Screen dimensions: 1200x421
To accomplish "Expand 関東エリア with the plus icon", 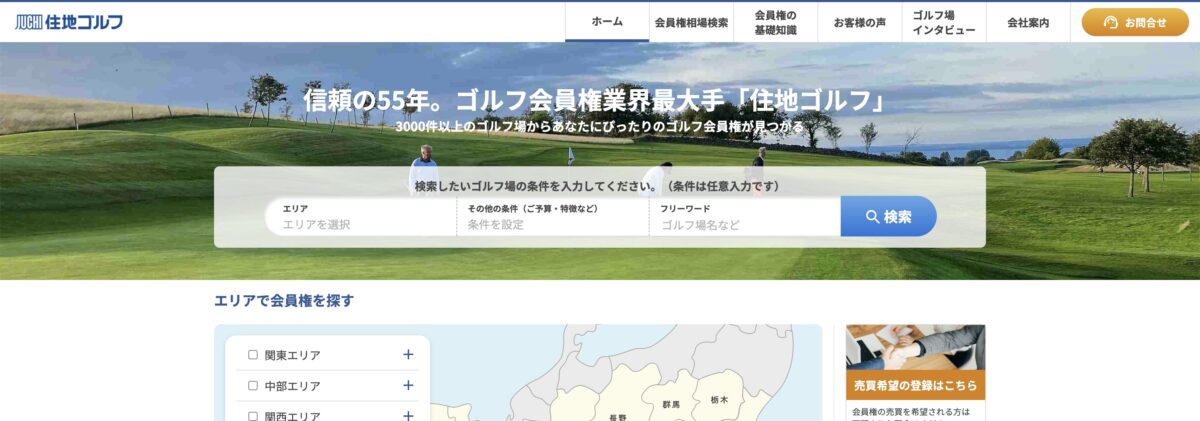I will [408, 355].
